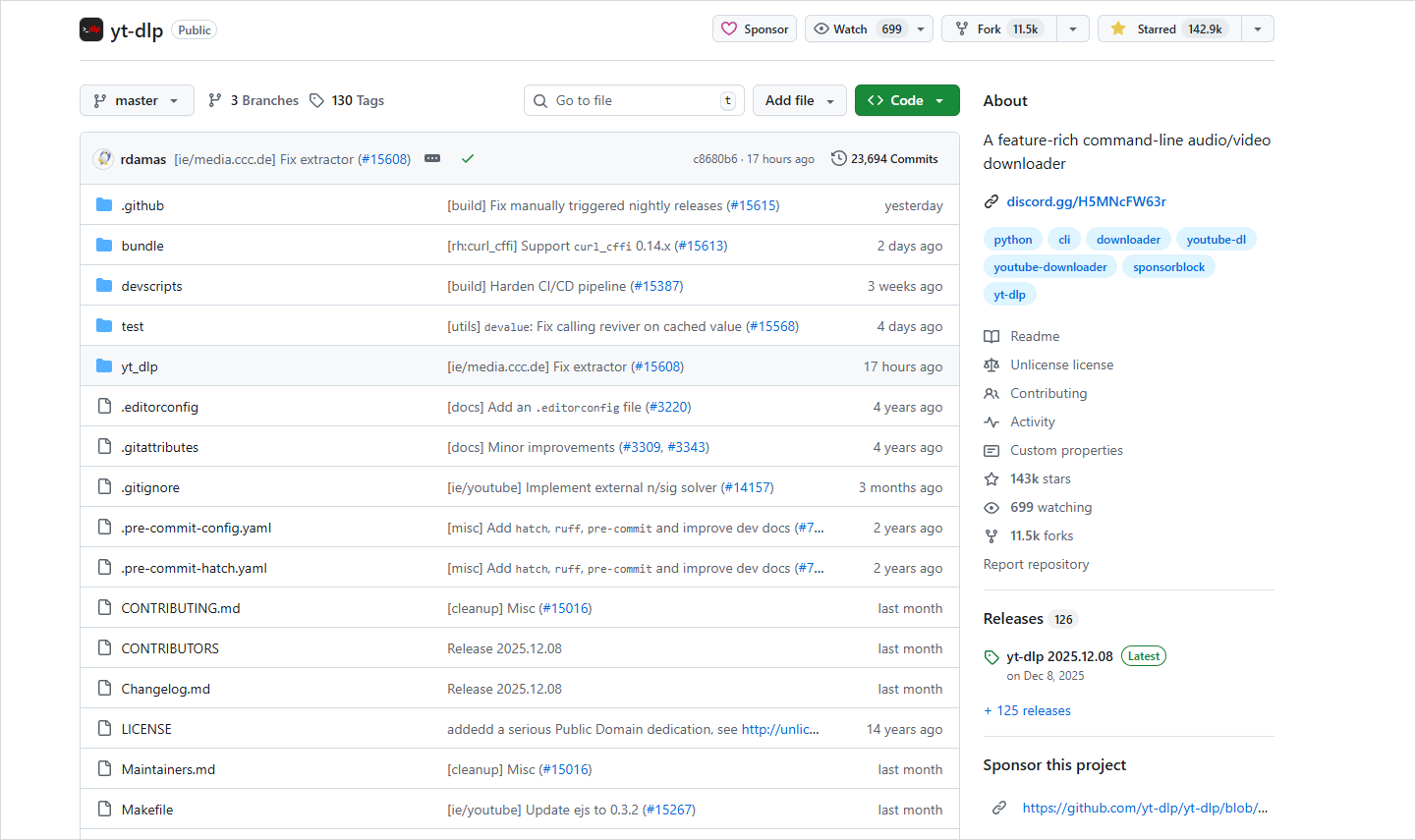1416x840 pixels.
Task: Open pull request #15615 link
Action: (753, 205)
